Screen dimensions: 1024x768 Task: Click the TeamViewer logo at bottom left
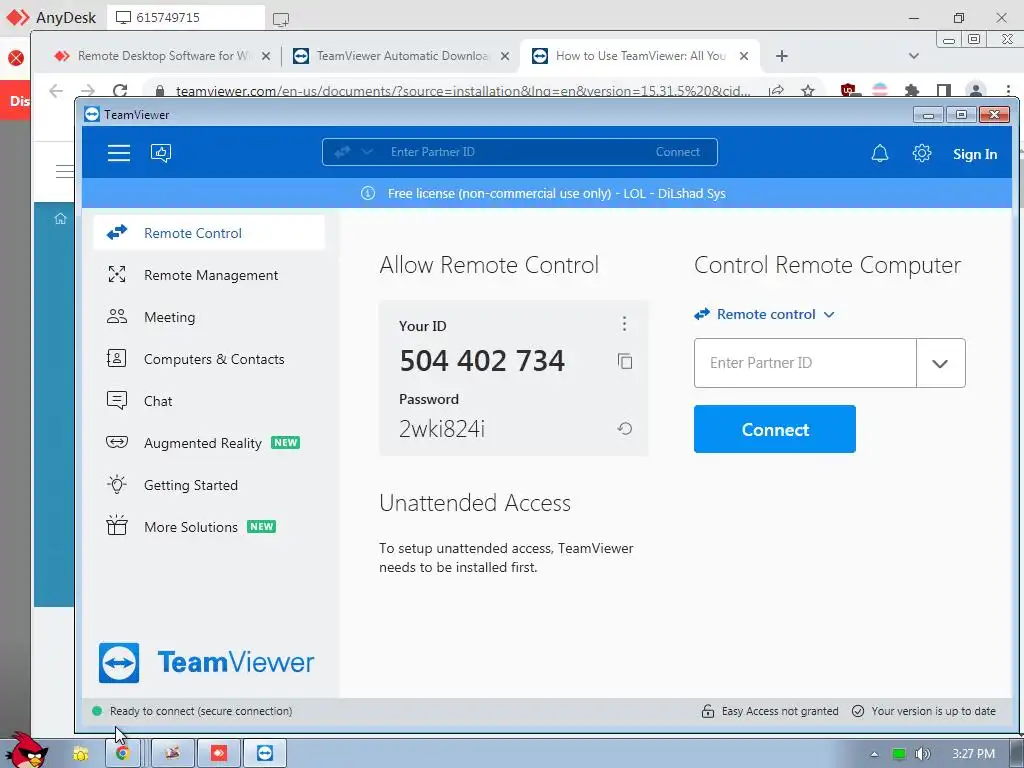click(x=206, y=662)
